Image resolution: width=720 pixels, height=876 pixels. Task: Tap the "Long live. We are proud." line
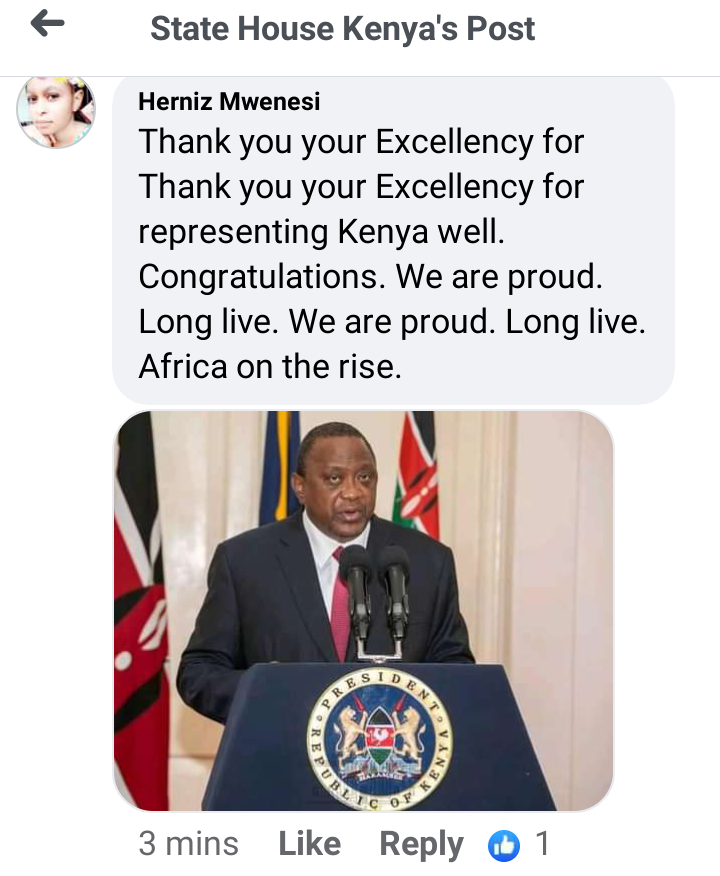[316, 322]
